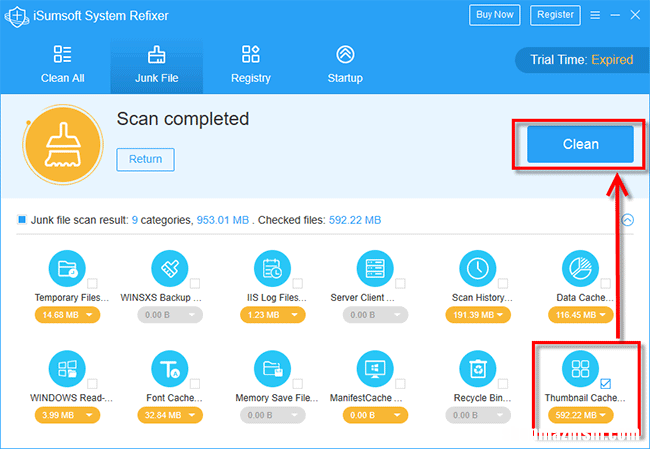Viewport: 650px width, 449px height.
Task: Click the Register button
Action: pos(555,15)
